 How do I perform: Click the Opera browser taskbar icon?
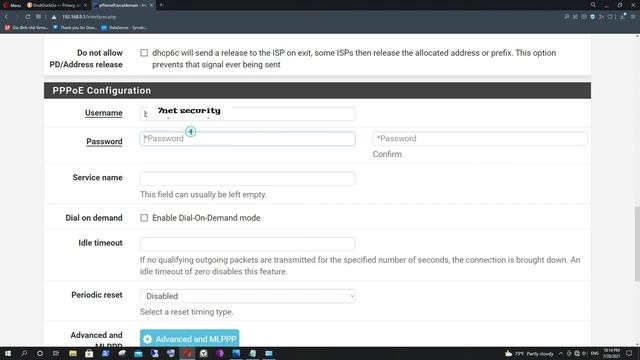187,353
